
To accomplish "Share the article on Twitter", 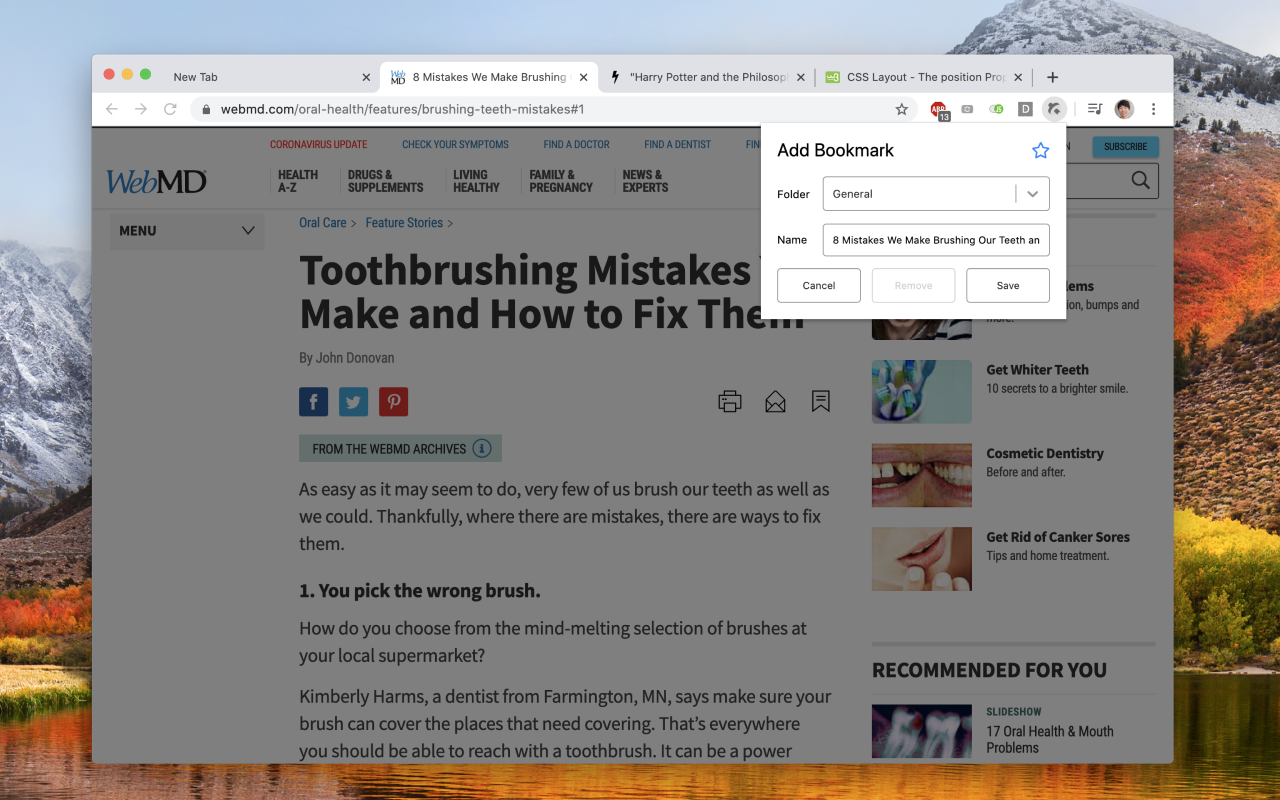I will click(x=353, y=402).
